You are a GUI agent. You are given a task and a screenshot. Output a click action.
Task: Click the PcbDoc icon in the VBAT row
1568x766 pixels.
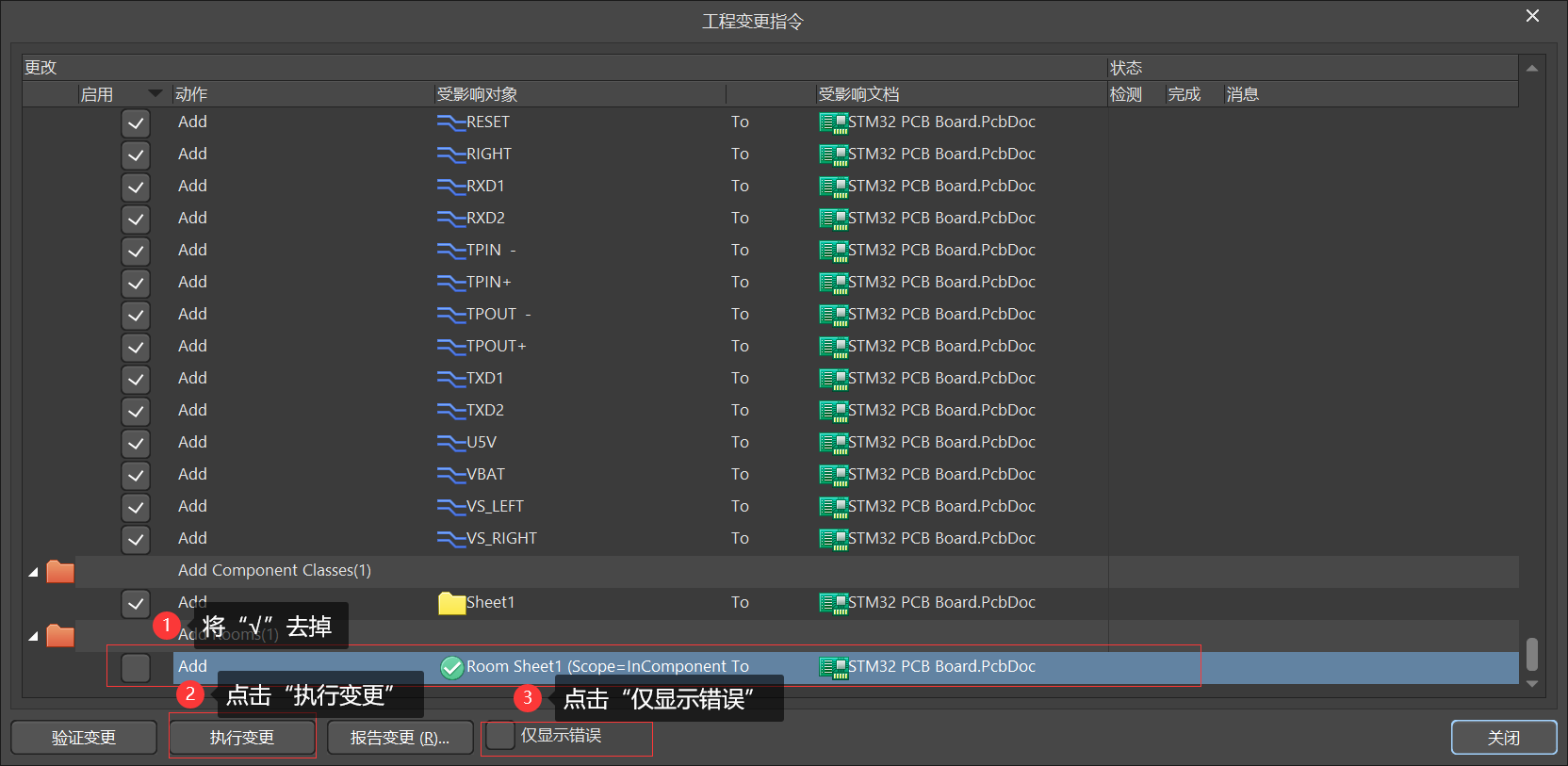coord(833,476)
